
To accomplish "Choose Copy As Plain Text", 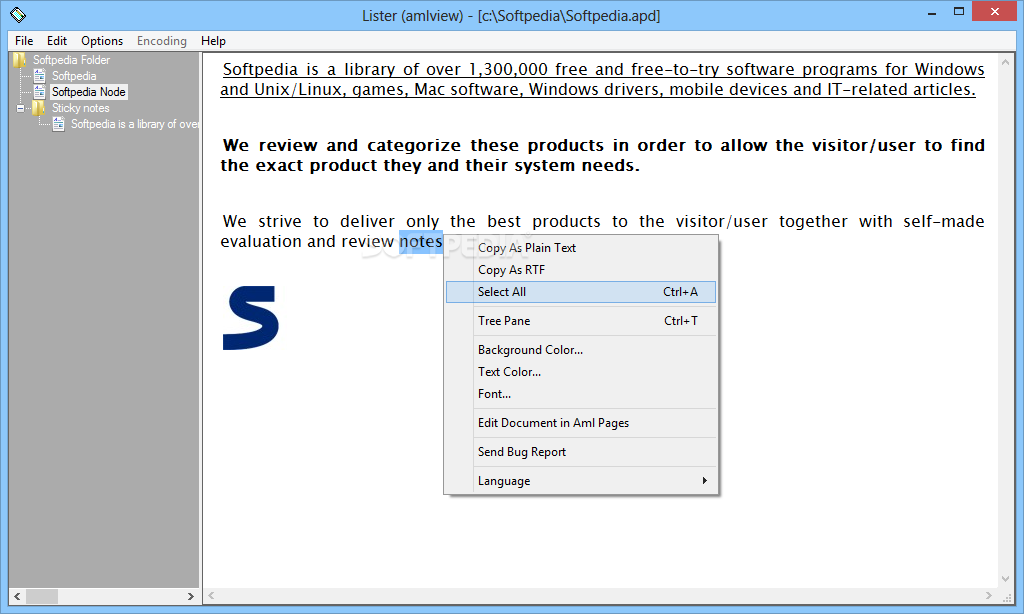I will [581, 248].
